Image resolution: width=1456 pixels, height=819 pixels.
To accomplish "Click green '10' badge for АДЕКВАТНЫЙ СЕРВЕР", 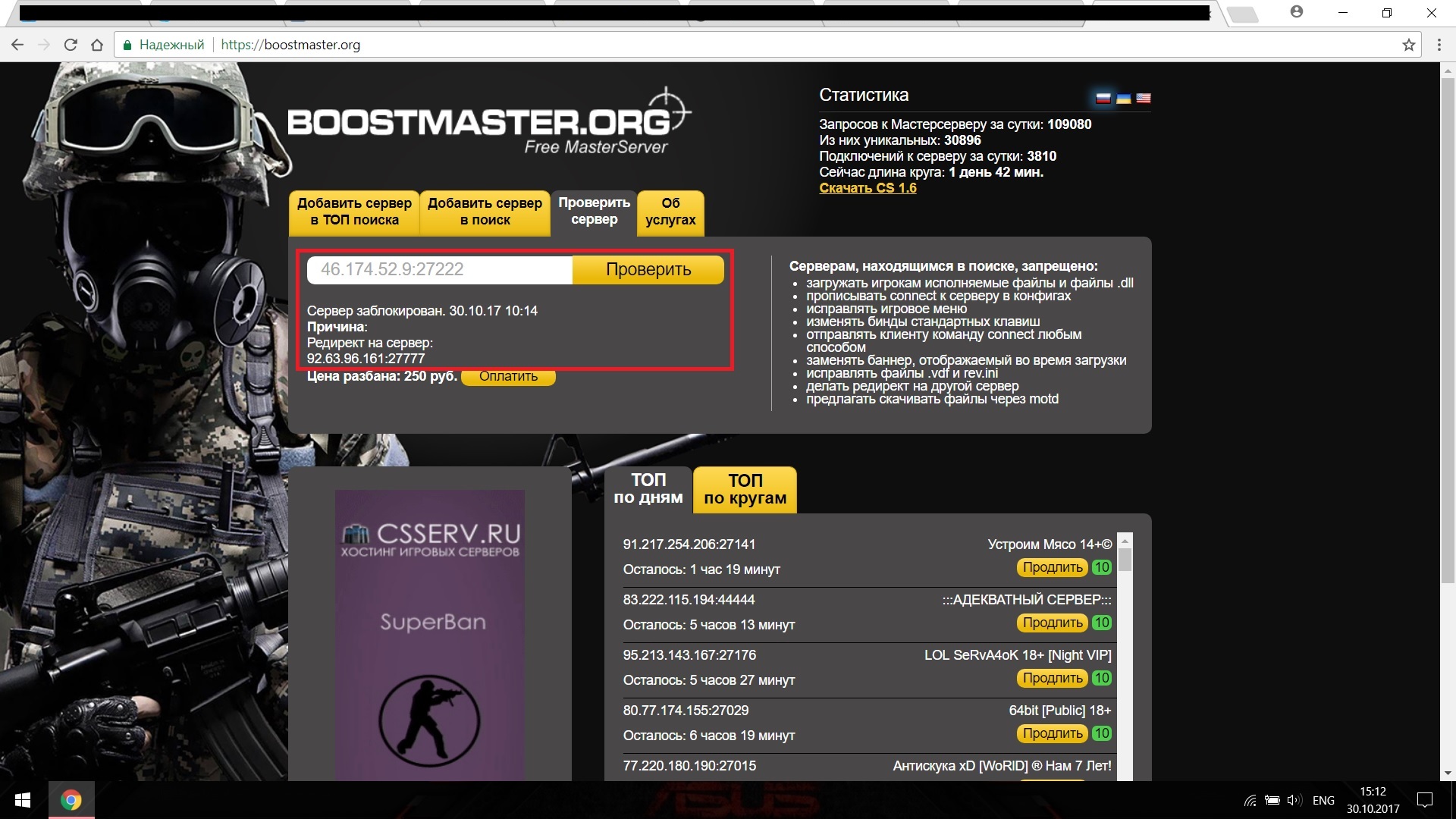I will pyautogui.click(x=1102, y=623).
